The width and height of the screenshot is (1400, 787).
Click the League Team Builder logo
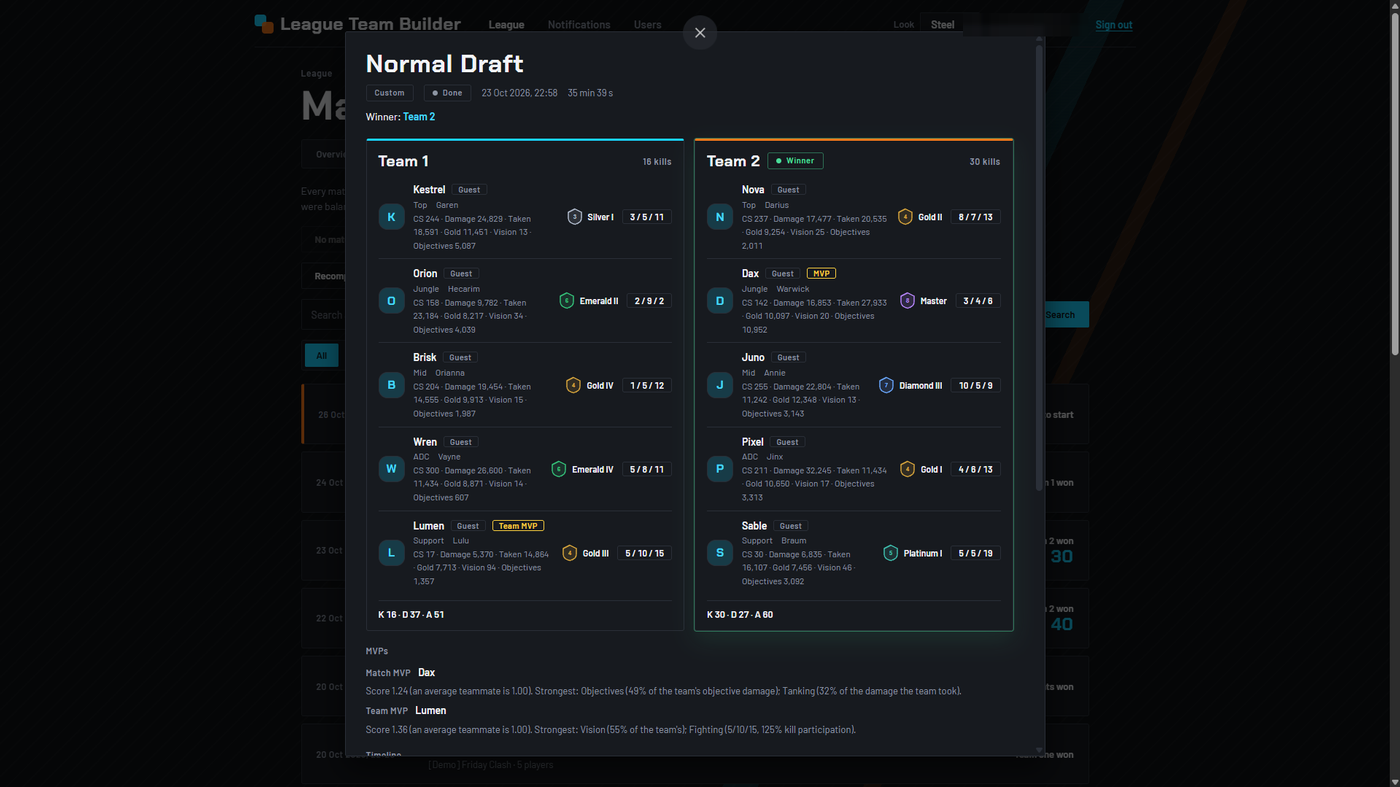pos(357,24)
